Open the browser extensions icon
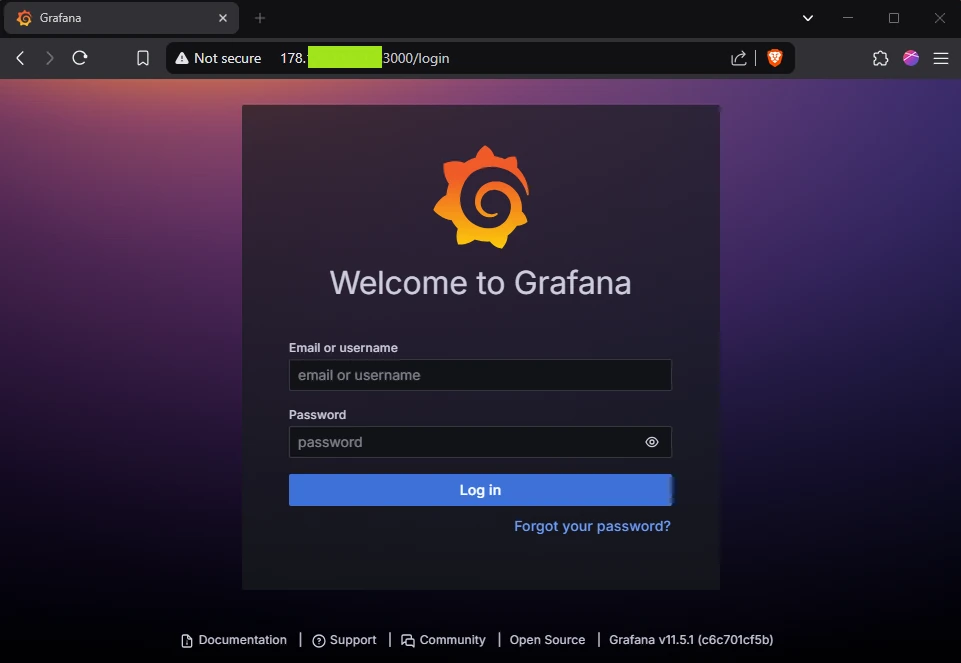Viewport: 961px width, 663px height. pyautogui.click(x=880, y=58)
